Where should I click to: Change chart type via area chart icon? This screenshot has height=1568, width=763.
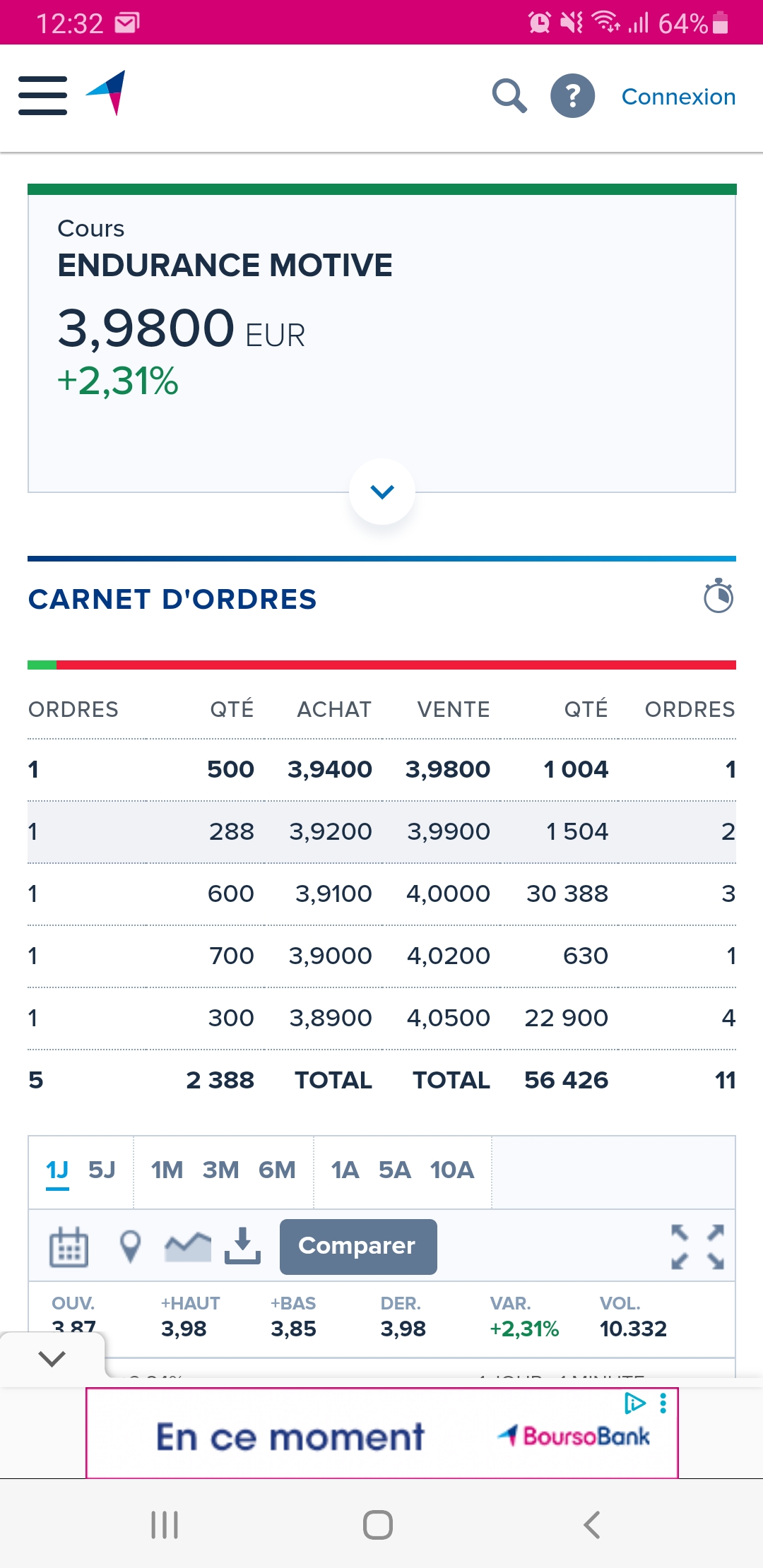click(188, 1247)
